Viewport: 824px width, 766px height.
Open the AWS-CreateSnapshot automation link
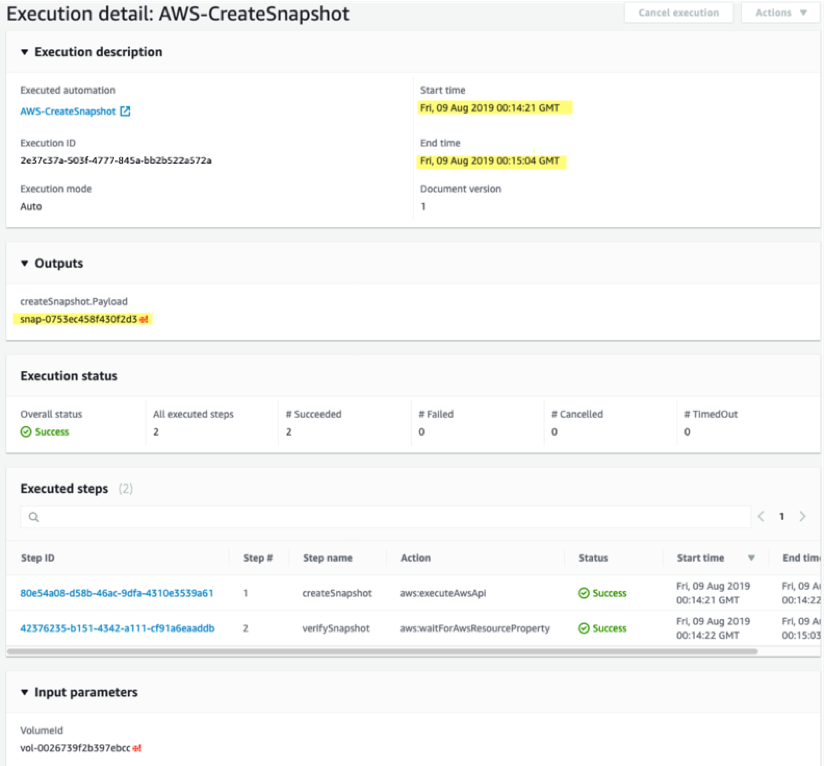(x=68, y=111)
